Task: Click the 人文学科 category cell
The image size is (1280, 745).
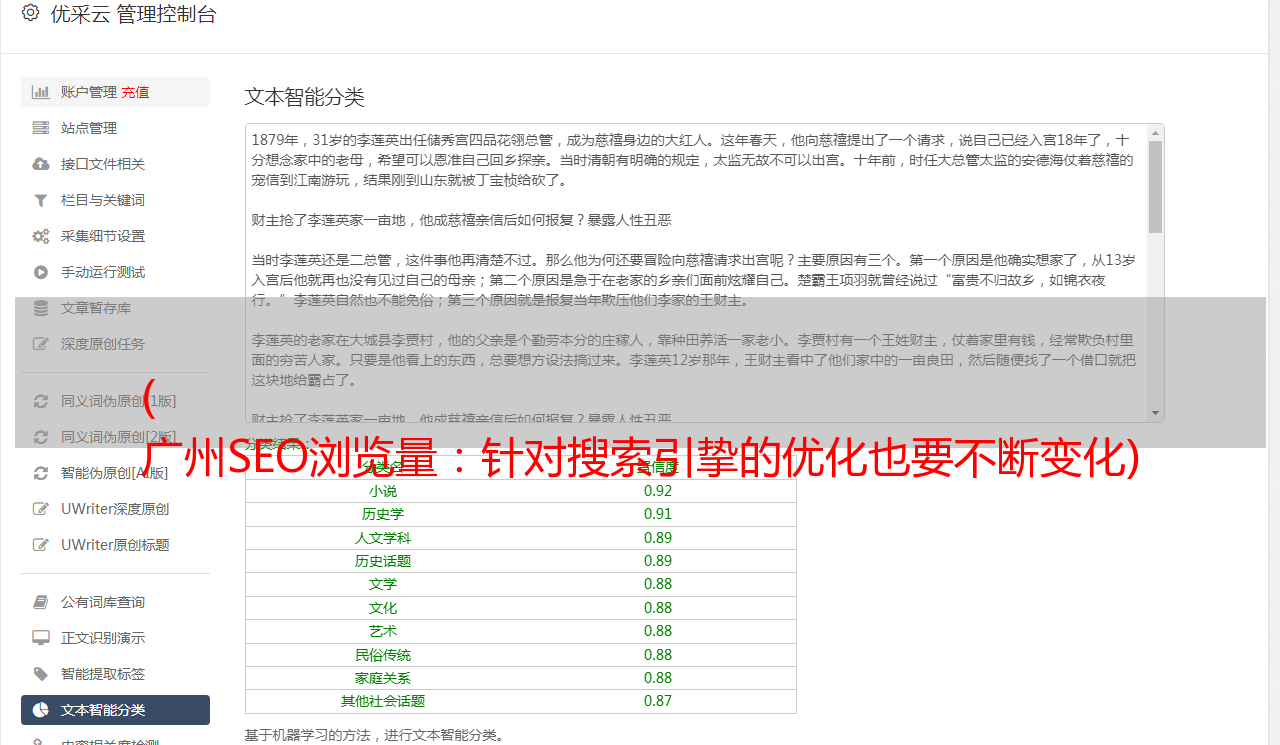Action: [383, 538]
